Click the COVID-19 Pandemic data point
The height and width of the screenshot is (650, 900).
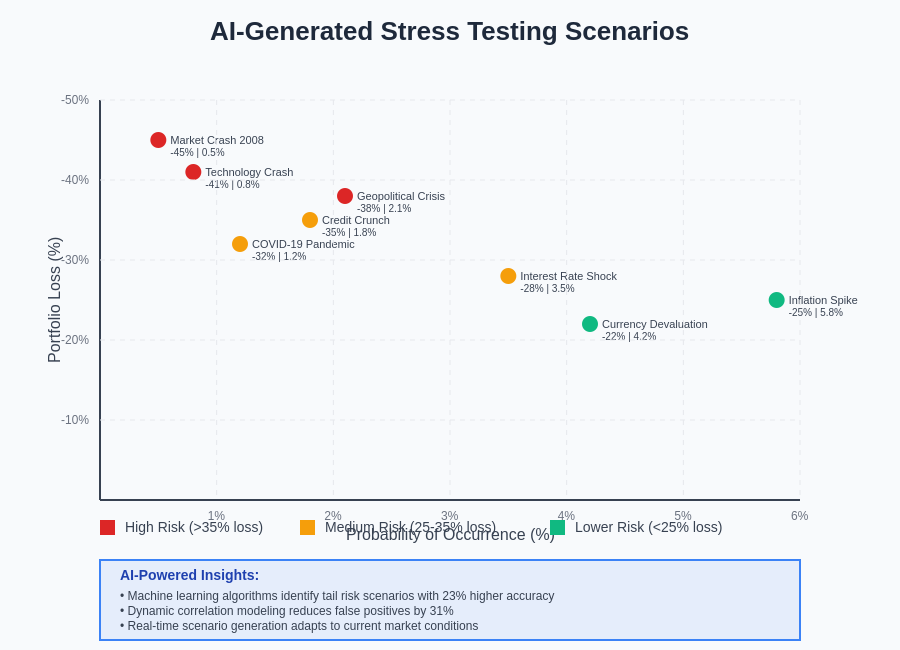click(x=240, y=244)
